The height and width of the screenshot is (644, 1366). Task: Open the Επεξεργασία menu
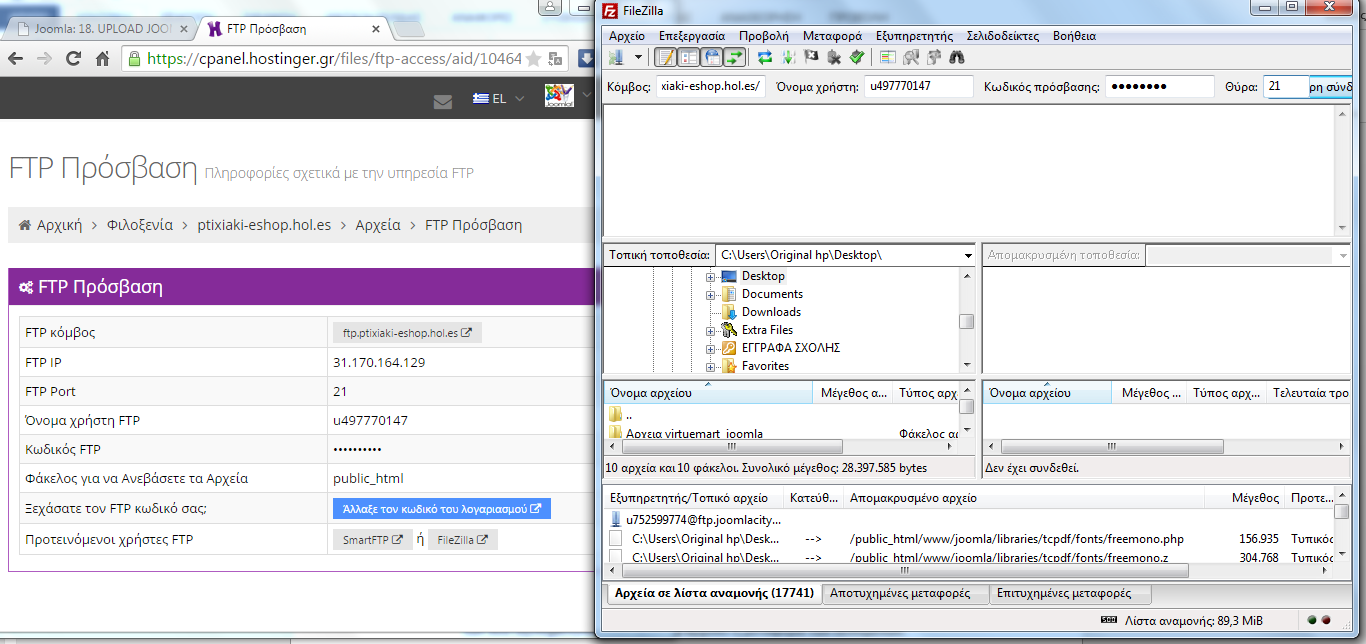click(x=692, y=35)
